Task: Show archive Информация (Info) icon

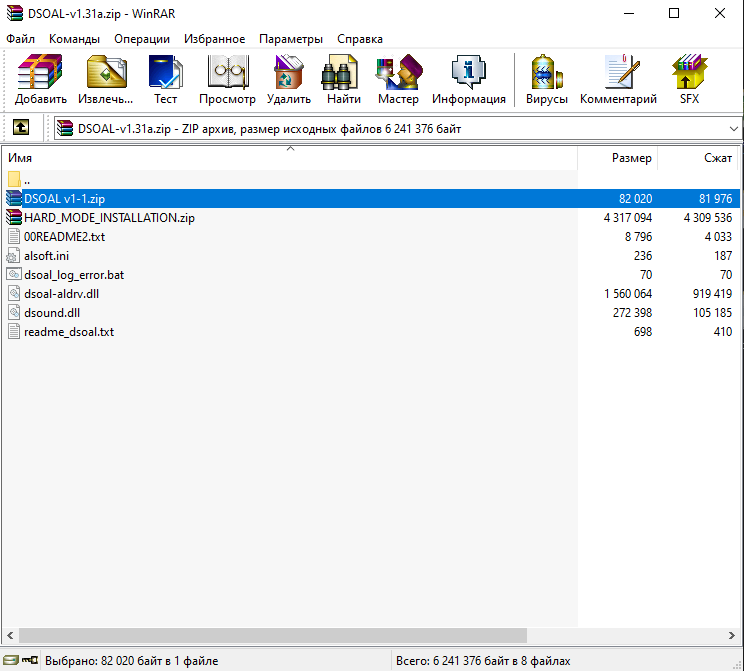Action: (x=468, y=80)
